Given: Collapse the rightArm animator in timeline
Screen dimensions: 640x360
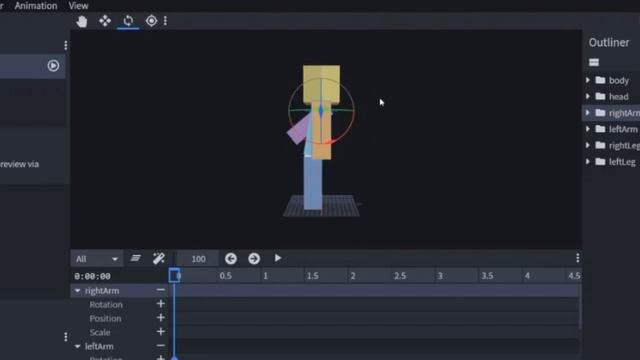Looking at the screenshot, I should coord(77,291).
